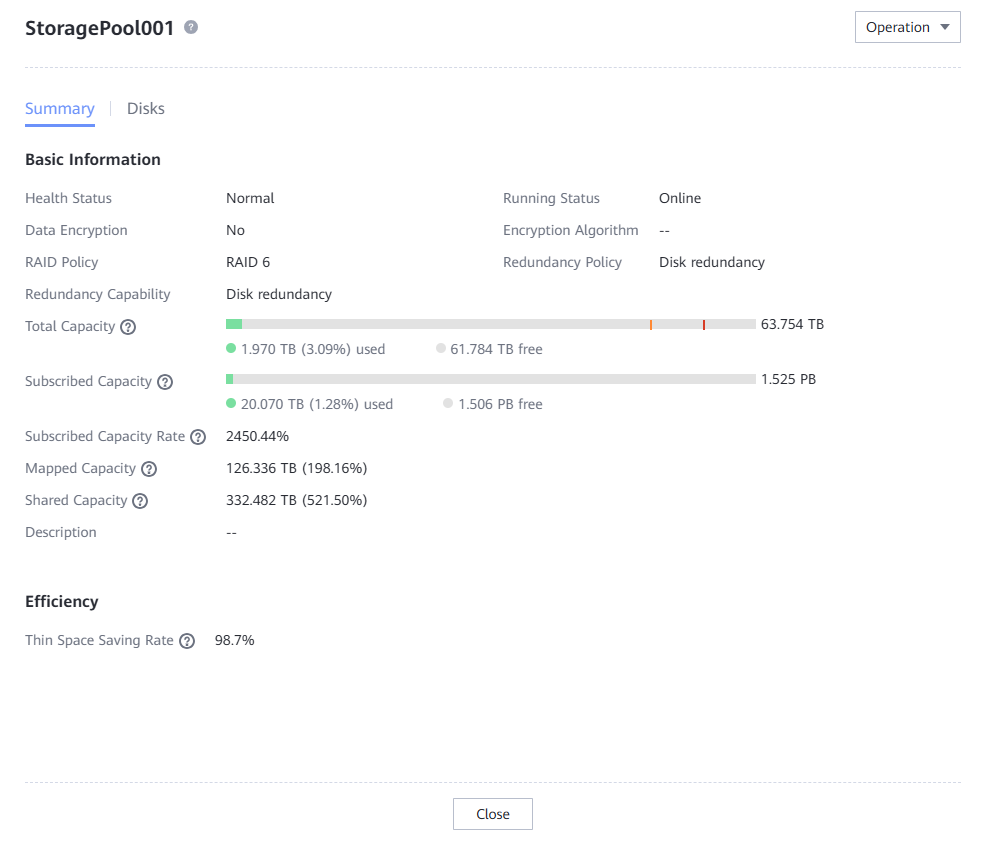Click the Mapped Capacity question mark icon

tap(149, 469)
